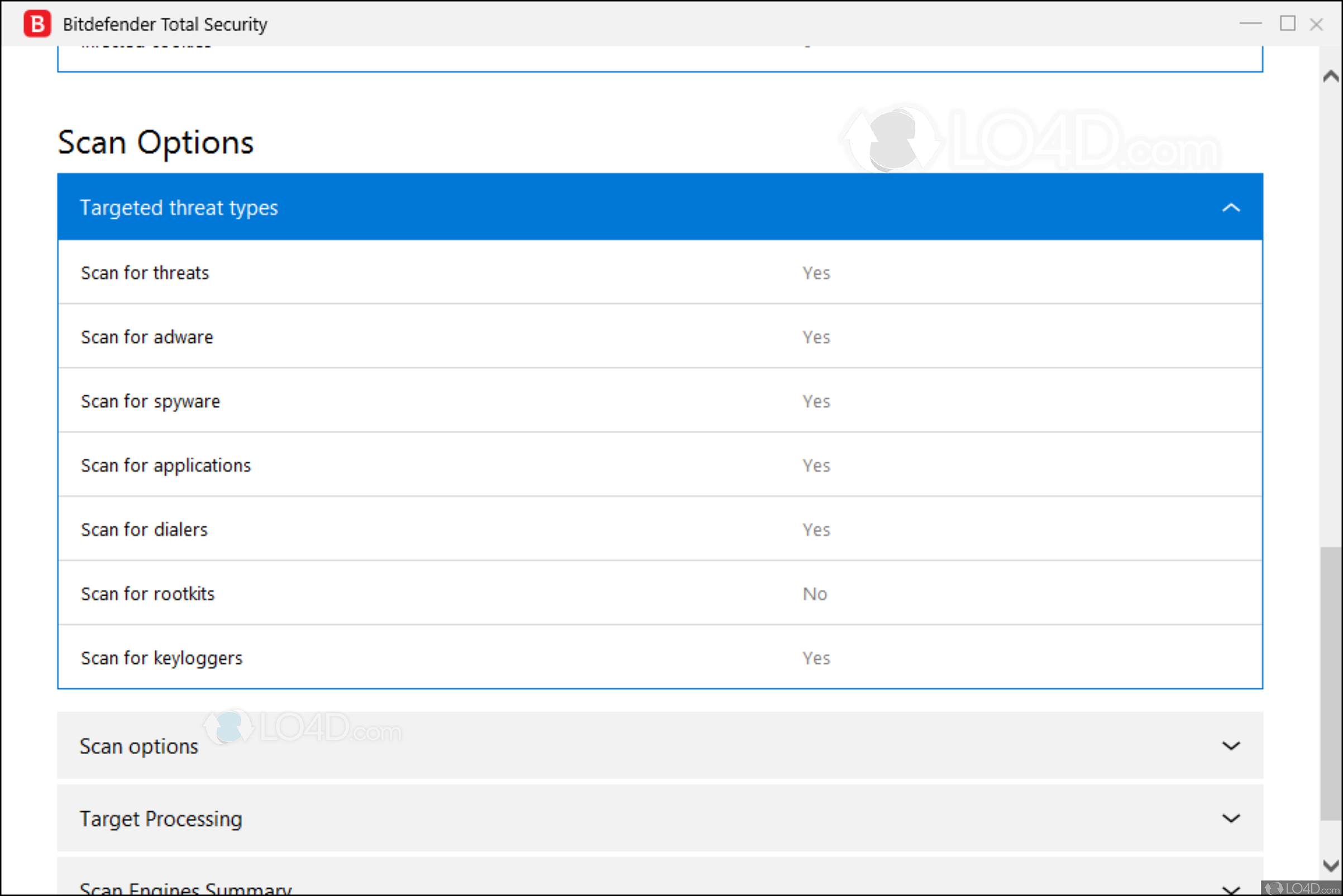Click the Scan for dialers setting row
1343x896 pixels.
[x=400, y=530]
